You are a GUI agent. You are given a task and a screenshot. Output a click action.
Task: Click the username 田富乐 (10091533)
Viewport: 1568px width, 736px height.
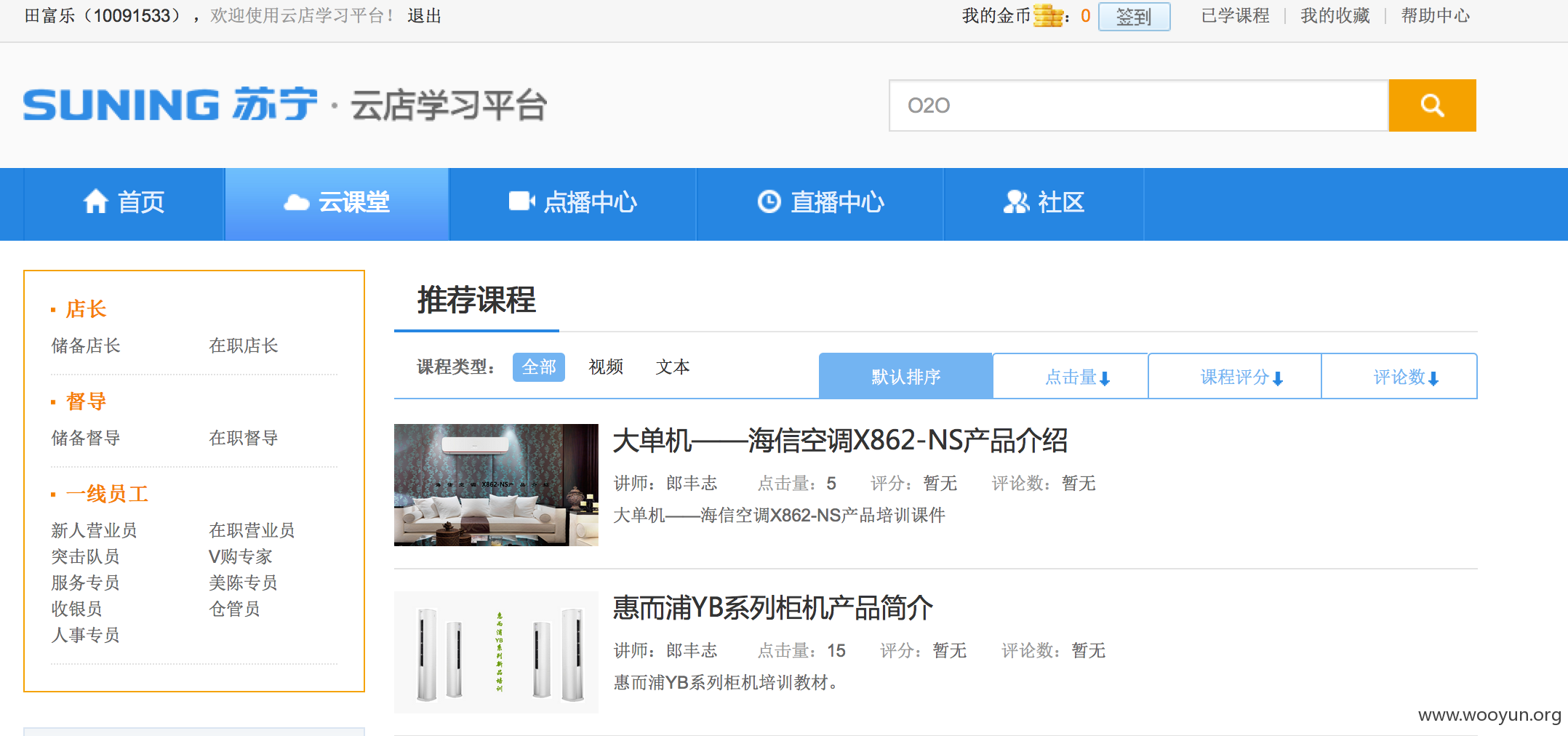[103, 15]
